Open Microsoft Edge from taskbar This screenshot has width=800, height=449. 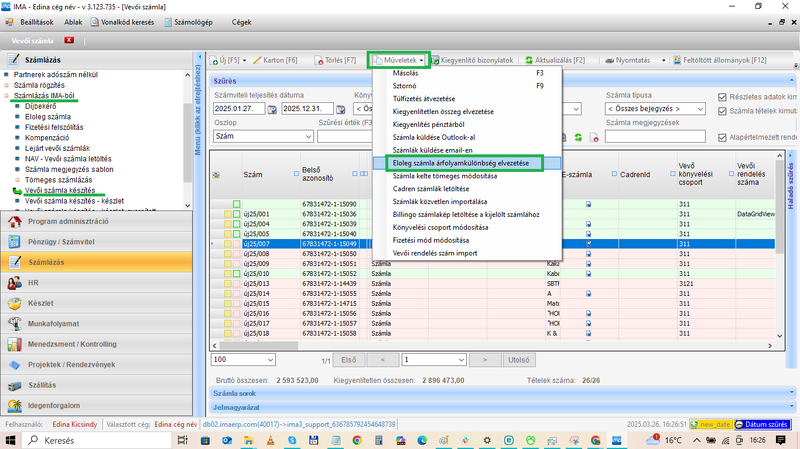coord(422,440)
